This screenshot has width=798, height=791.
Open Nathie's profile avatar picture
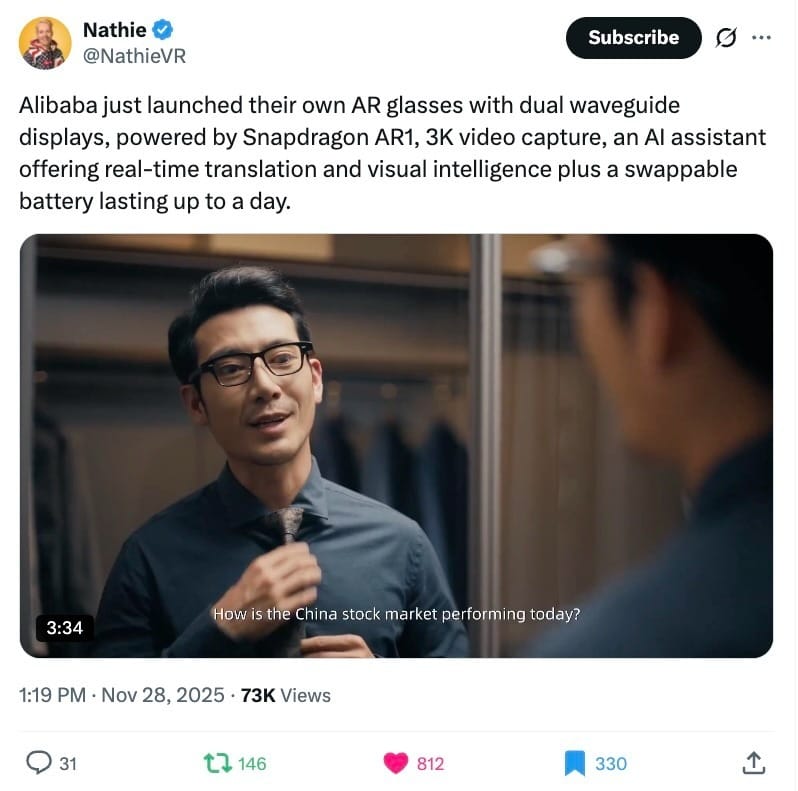[45, 43]
